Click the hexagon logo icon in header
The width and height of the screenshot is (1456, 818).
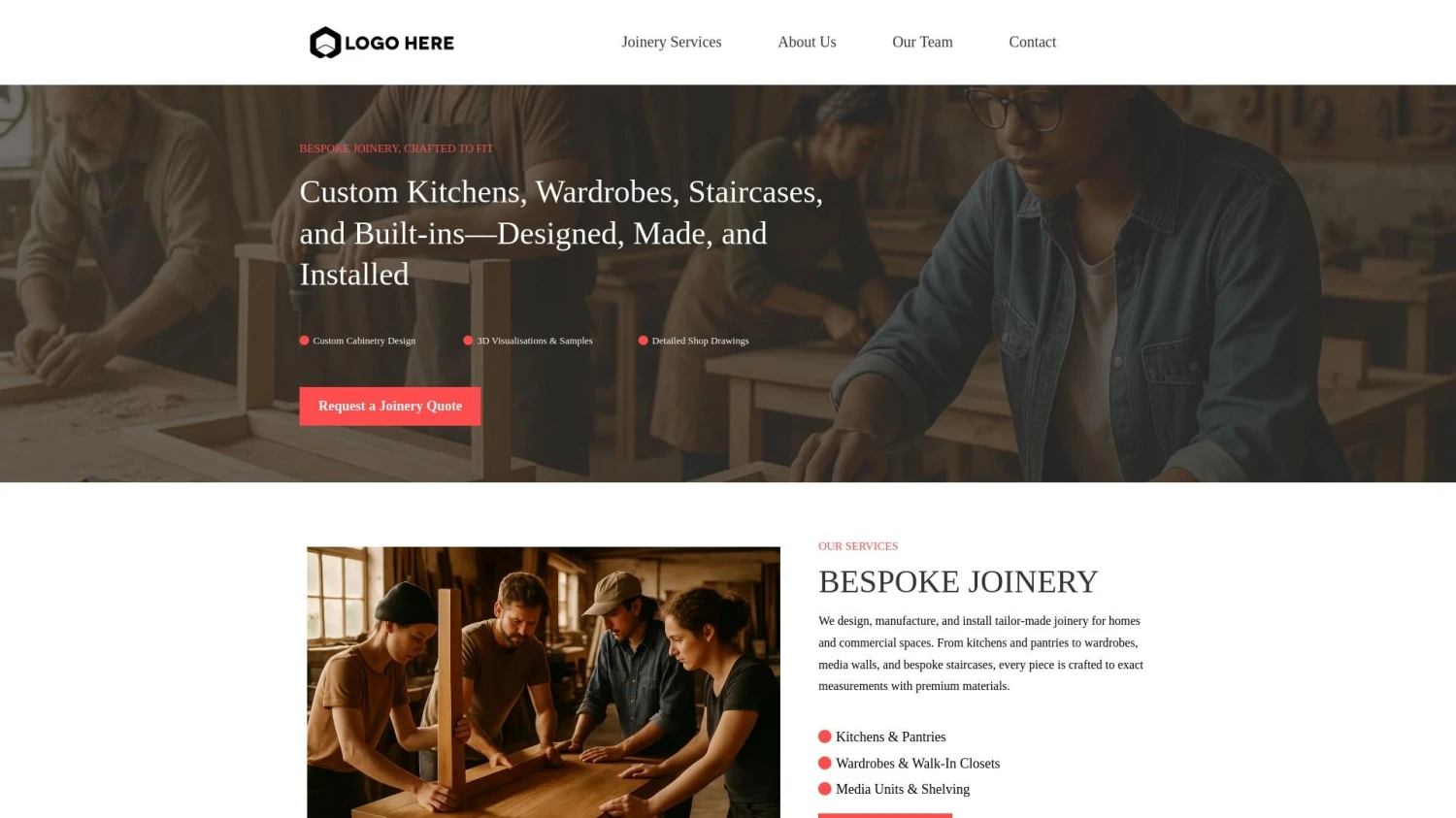[325, 43]
